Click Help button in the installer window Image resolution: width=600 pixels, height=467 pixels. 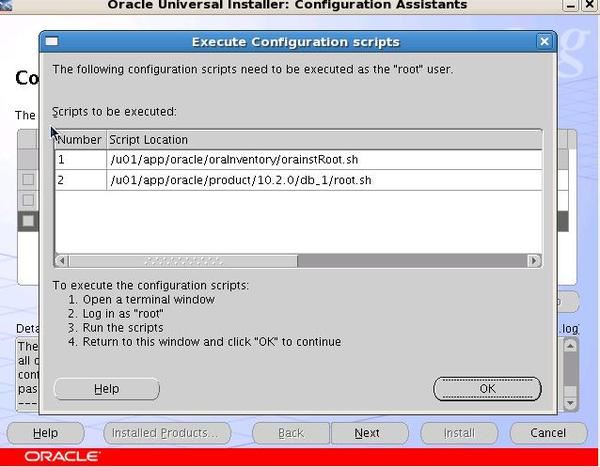pos(46,433)
